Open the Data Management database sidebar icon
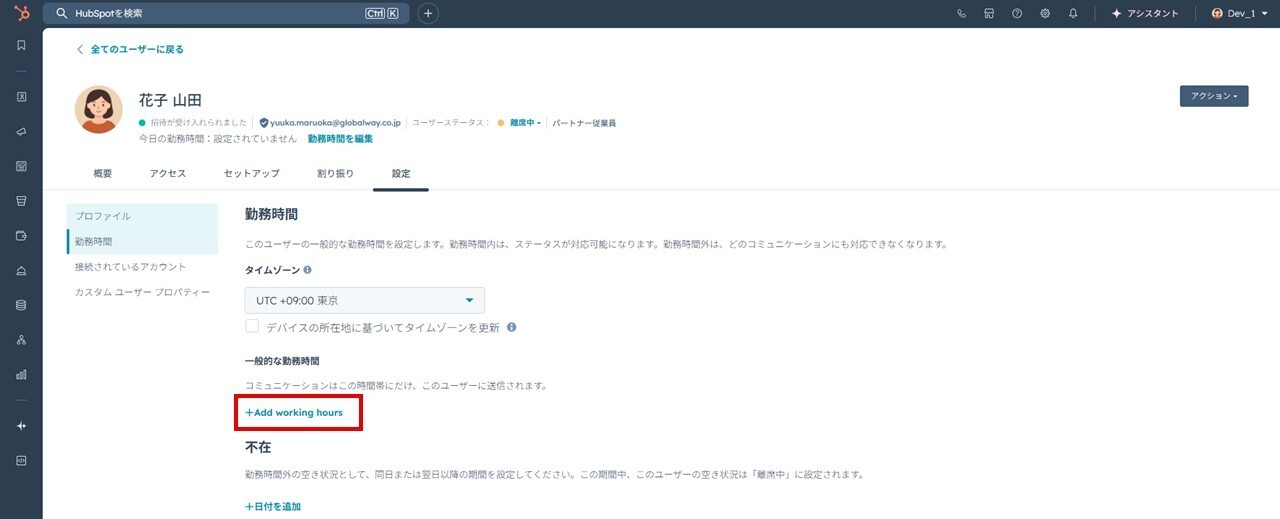The width and height of the screenshot is (1280, 519). pyautogui.click(x=21, y=305)
